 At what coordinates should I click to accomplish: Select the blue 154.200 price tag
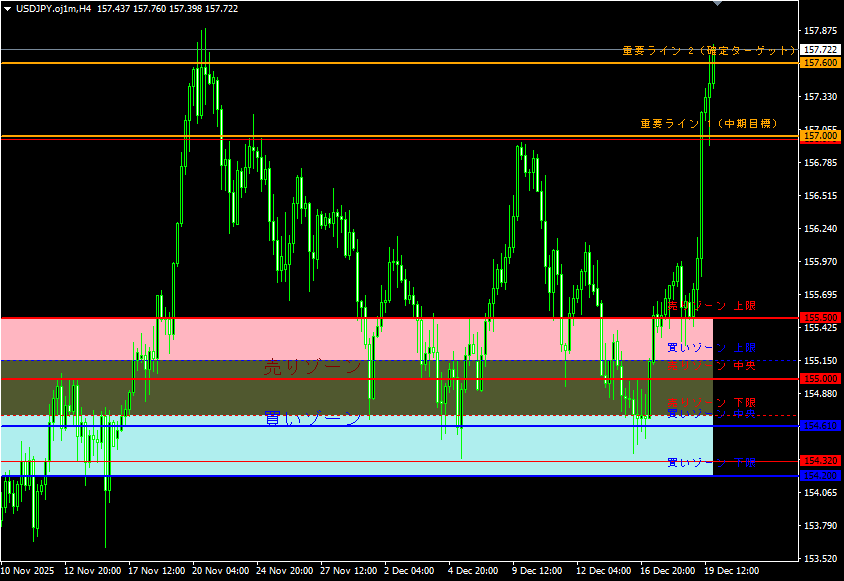[x=820, y=475]
